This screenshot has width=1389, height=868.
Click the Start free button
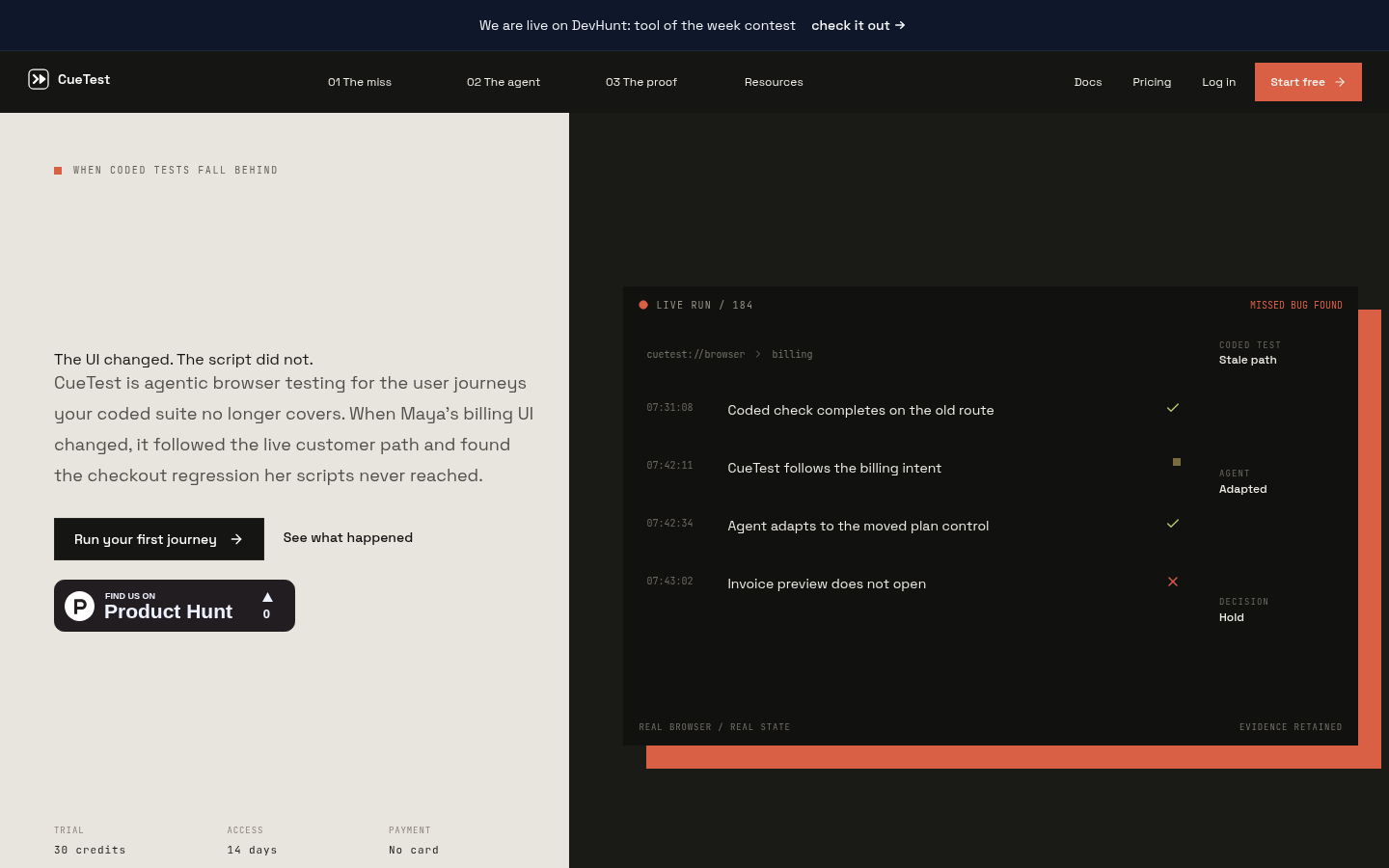pos(1308,82)
